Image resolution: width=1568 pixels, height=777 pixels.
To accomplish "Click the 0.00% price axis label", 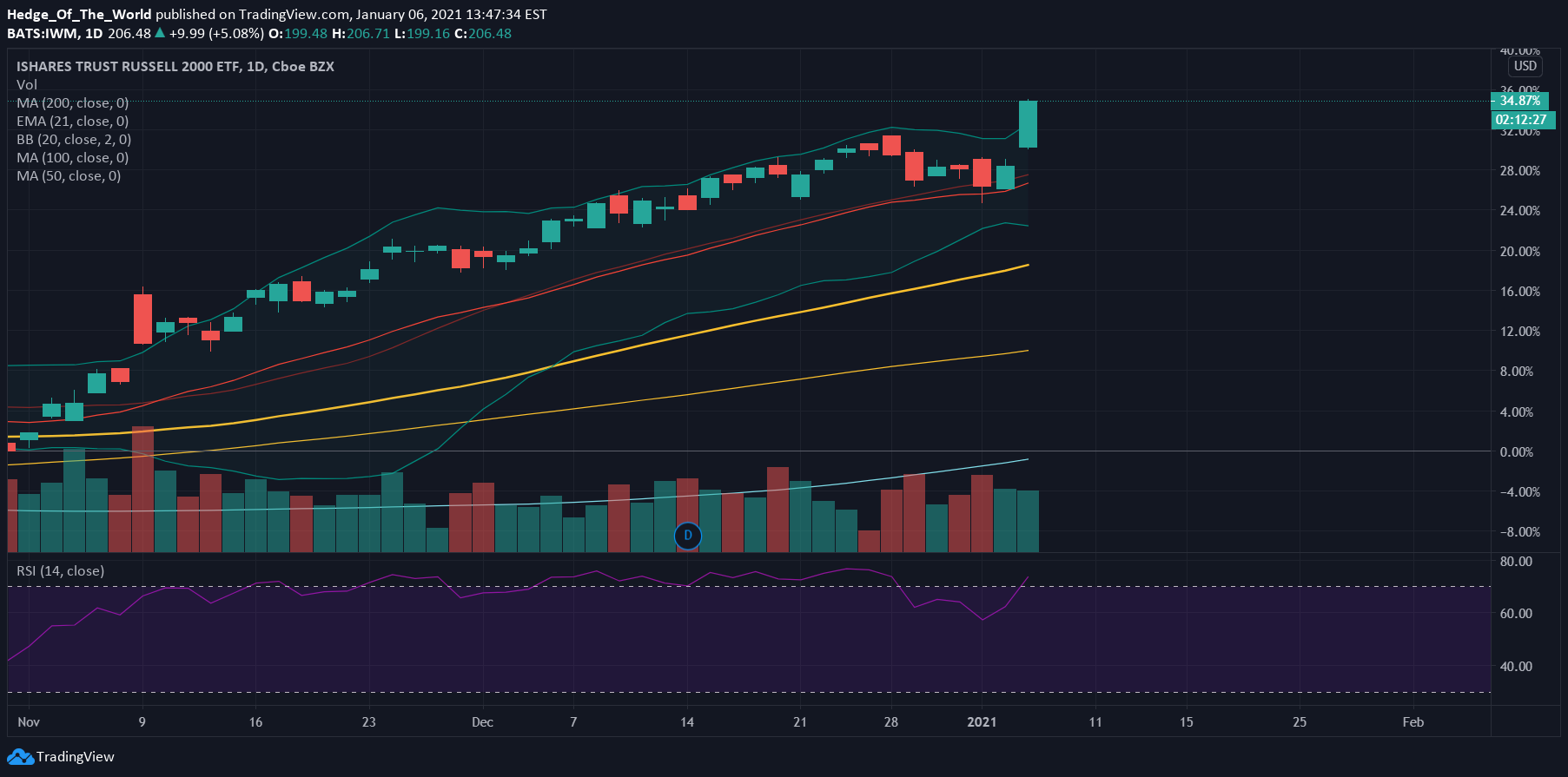I will (x=1517, y=451).
